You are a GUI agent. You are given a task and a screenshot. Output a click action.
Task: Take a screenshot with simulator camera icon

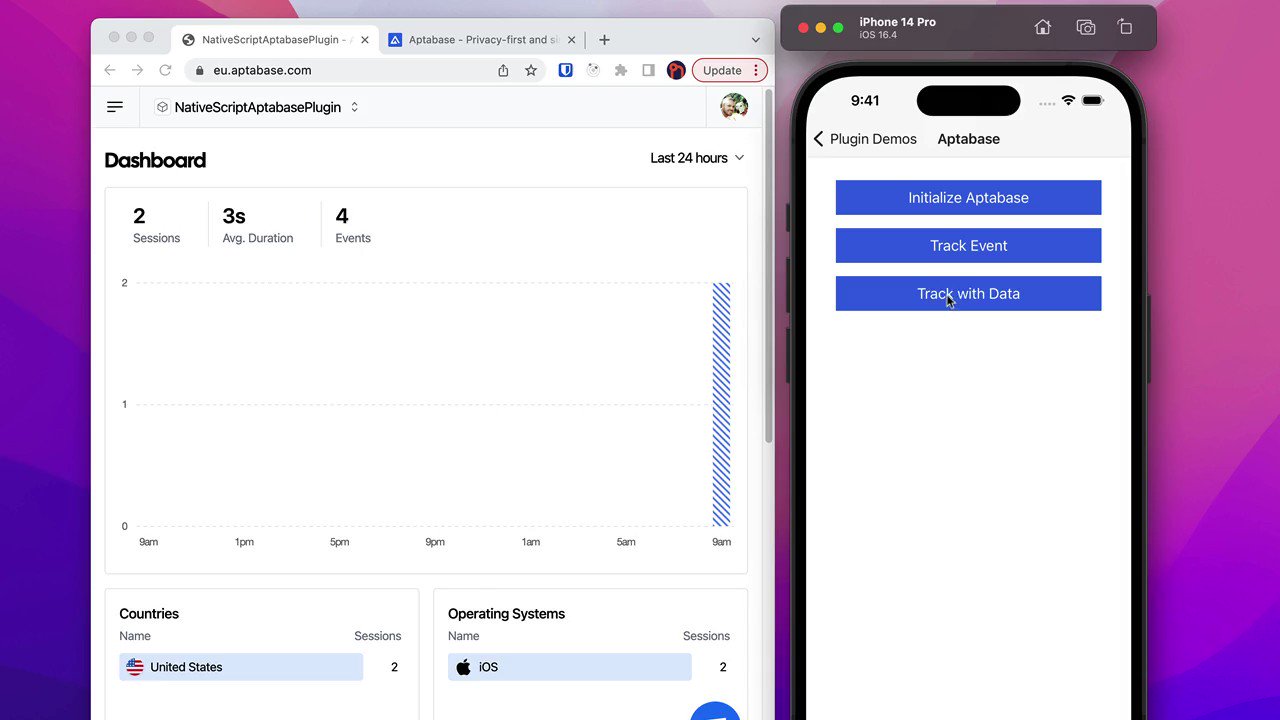click(x=1086, y=27)
